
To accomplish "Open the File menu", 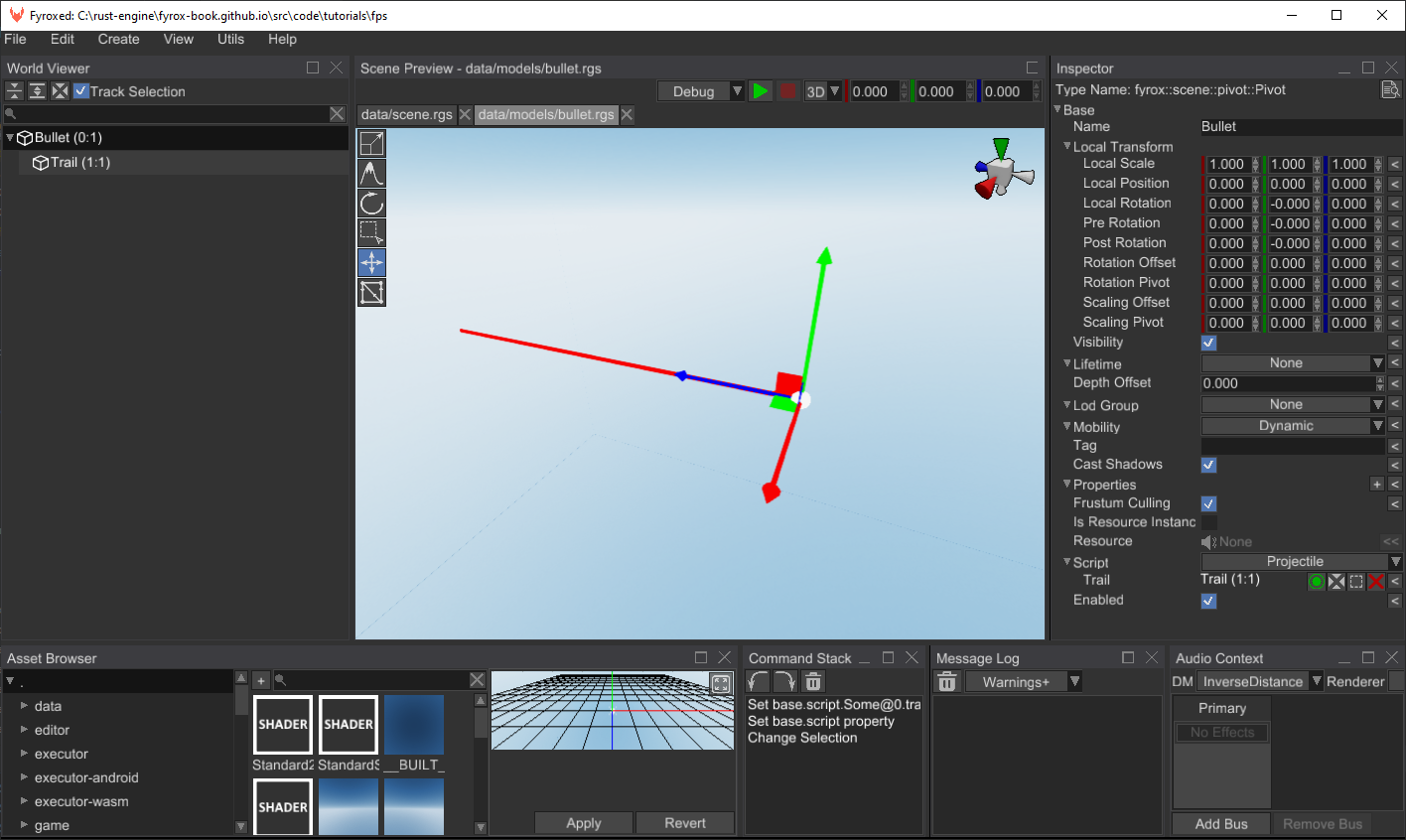I will (15, 39).
